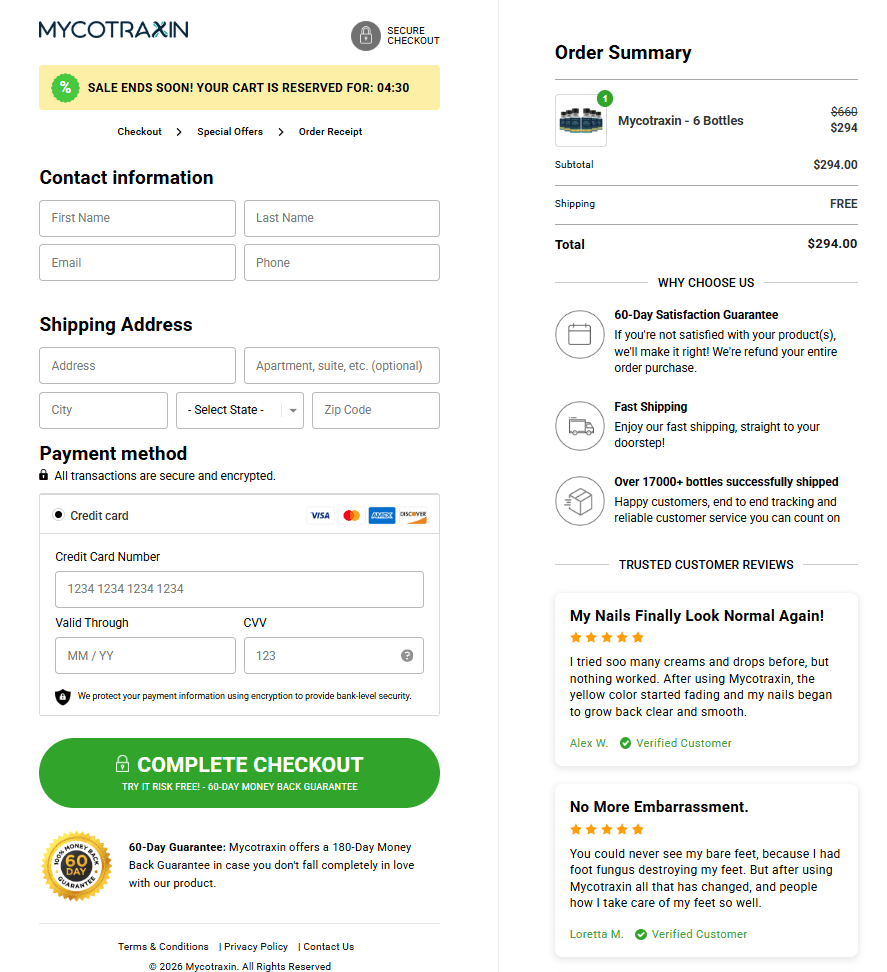Click the Mycotraxin 6 Bottles product thumbnail
This screenshot has width=887, height=972.
580,121
